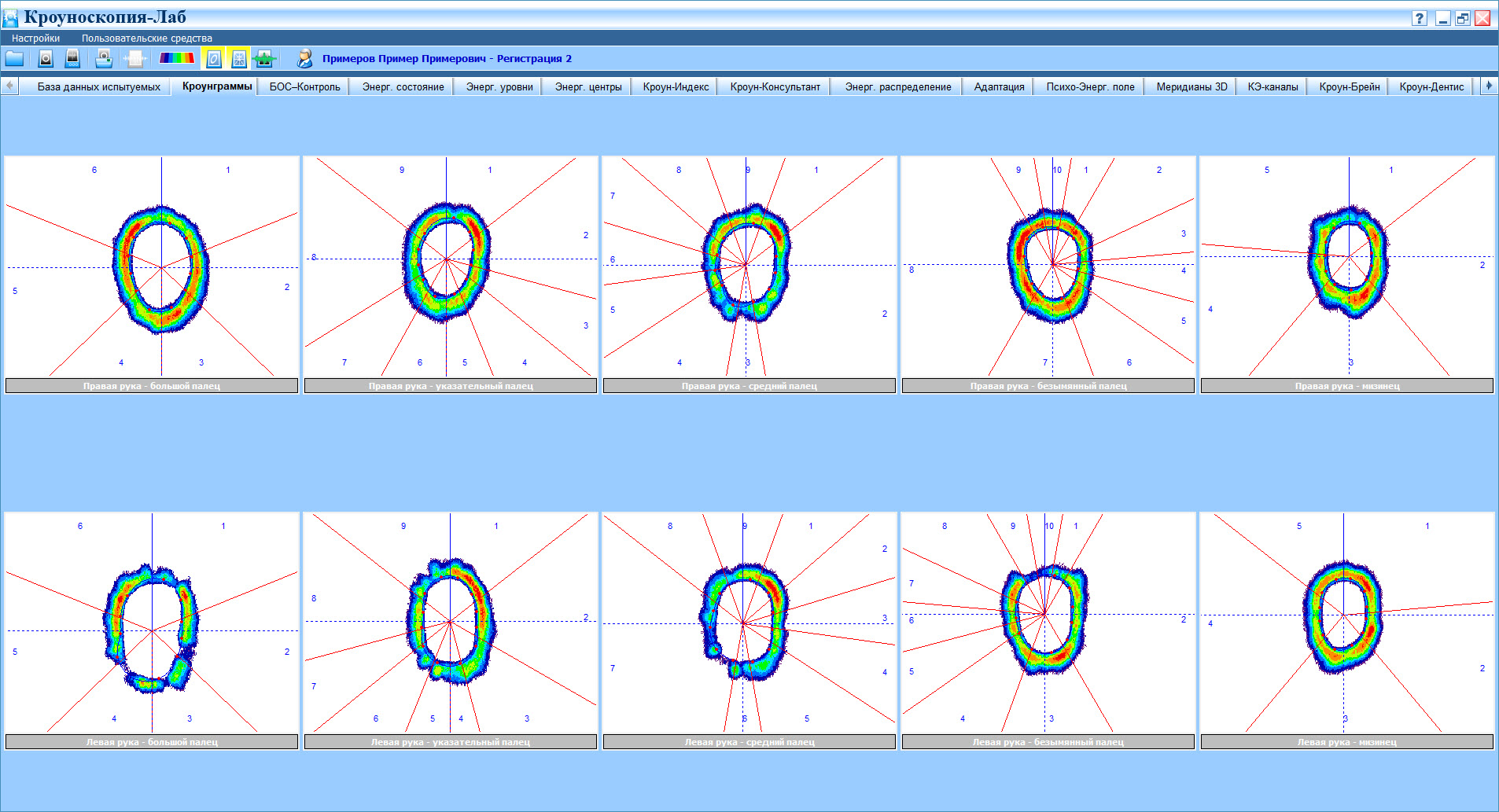Go to the Кроун-Консультант tab
The height and width of the screenshot is (812, 1499).
pos(775,86)
